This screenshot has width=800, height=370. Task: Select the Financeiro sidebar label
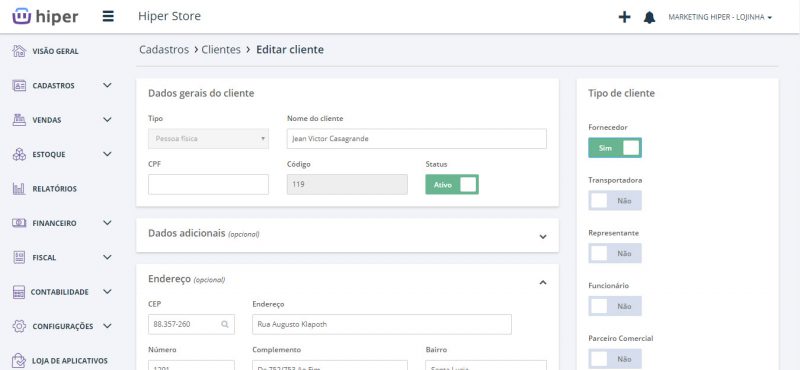pos(55,224)
